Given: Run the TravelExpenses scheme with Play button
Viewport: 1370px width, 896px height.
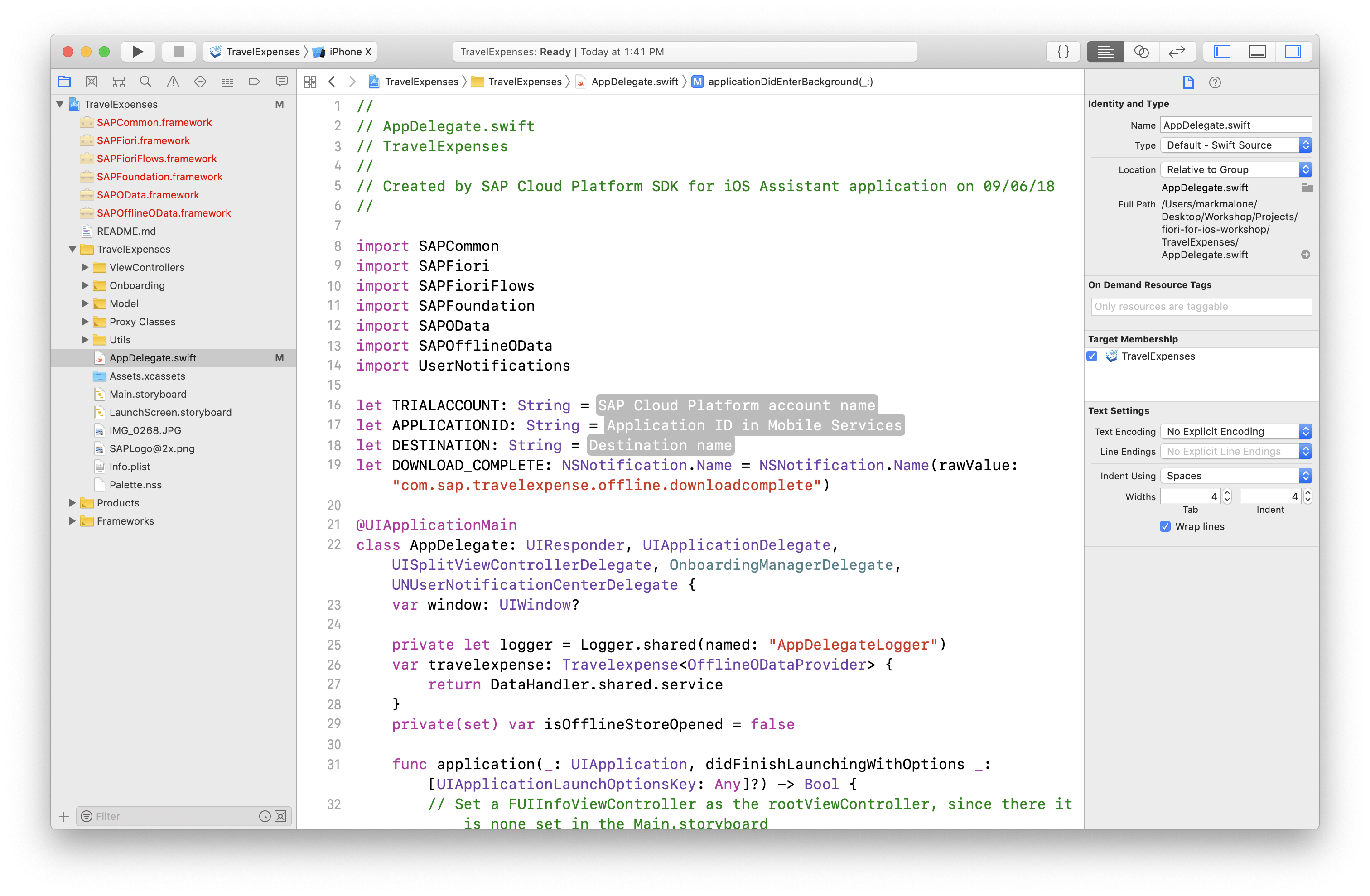Looking at the screenshot, I should [138, 52].
